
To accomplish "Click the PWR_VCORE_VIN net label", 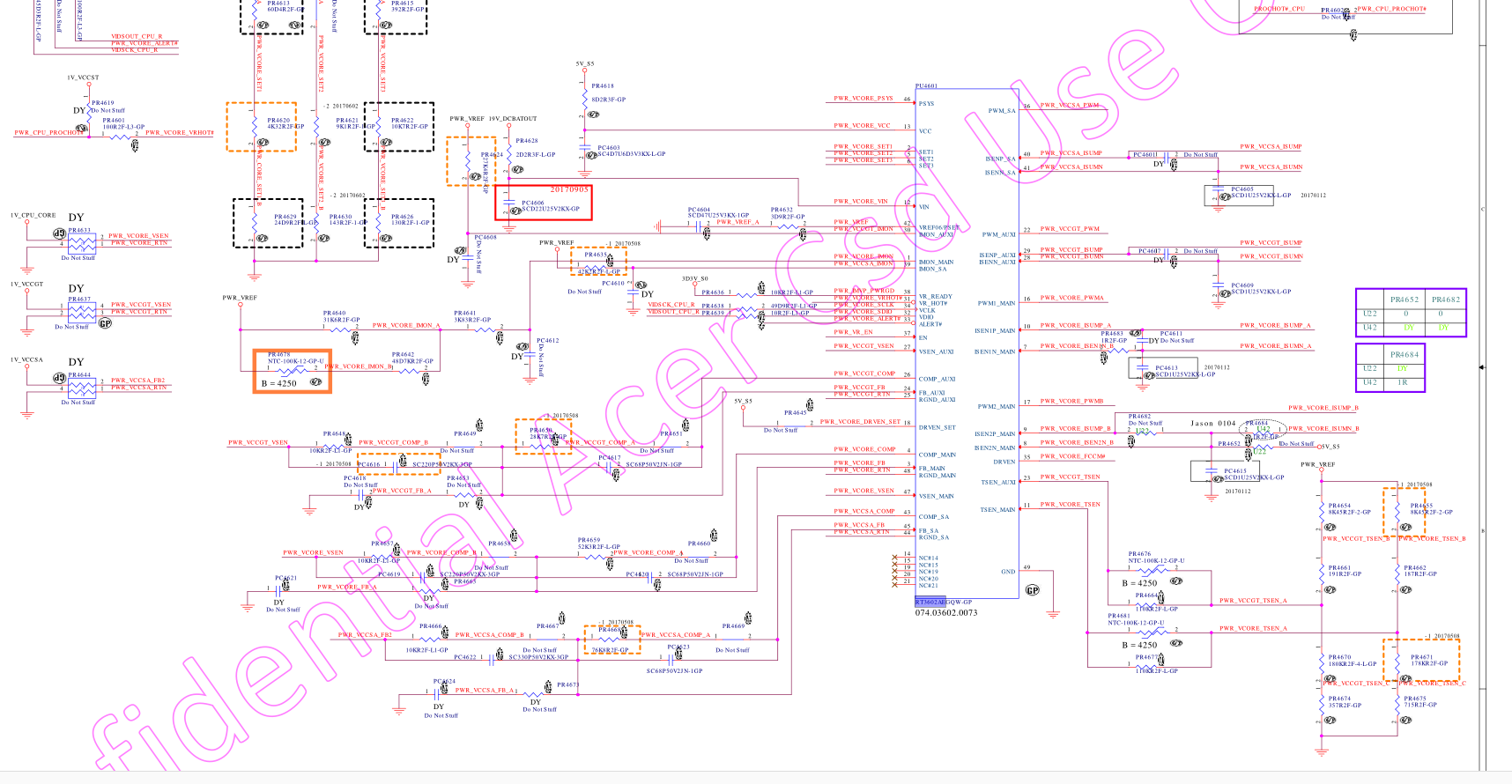I will tap(861, 202).
